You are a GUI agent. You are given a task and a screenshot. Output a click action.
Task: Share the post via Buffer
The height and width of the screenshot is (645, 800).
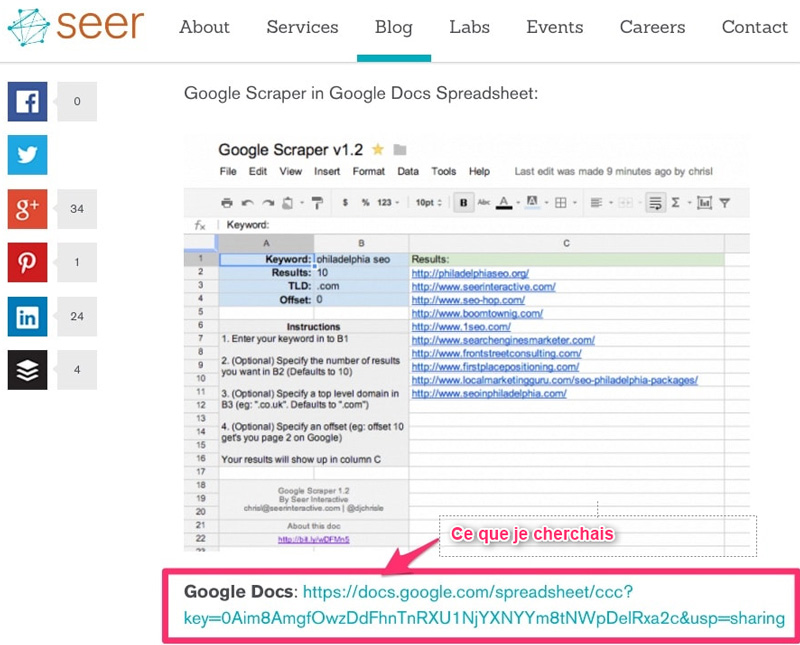28,370
